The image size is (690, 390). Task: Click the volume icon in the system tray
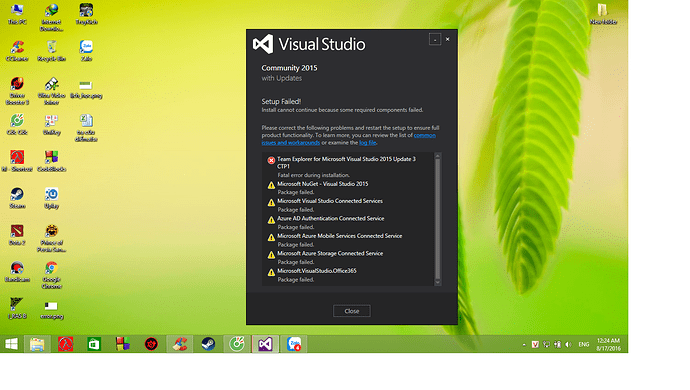pos(569,344)
